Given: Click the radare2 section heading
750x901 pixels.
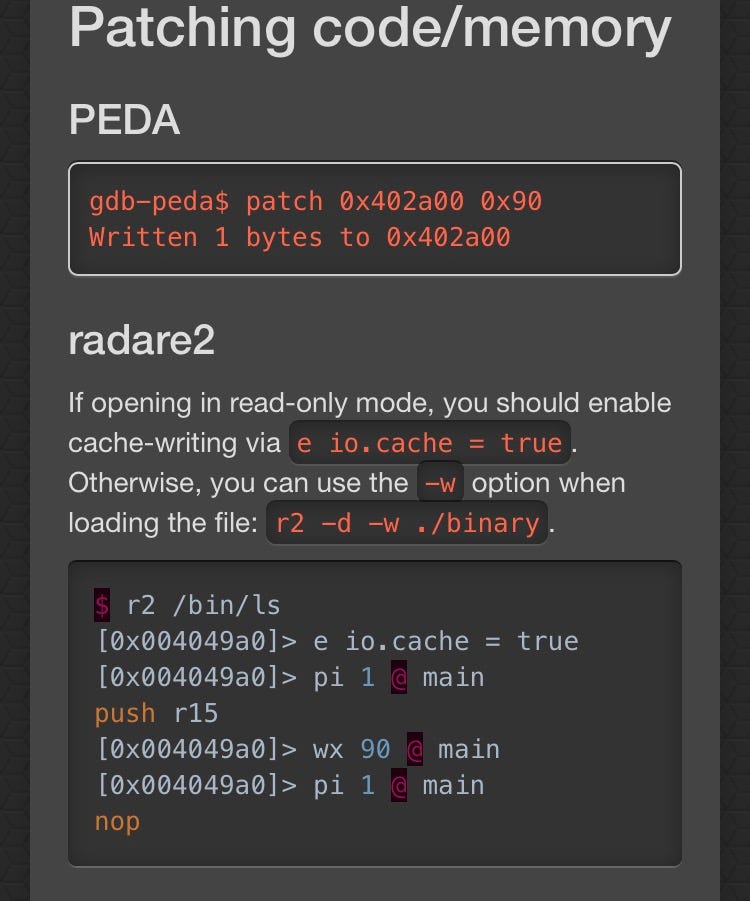Looking at the screenshot, I should pyautogui.click(x=141, y=341).
